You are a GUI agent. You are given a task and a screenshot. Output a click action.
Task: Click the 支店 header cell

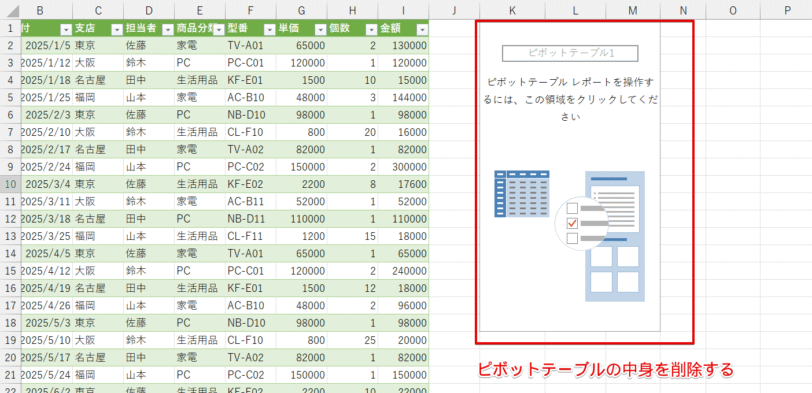[98, 28]
